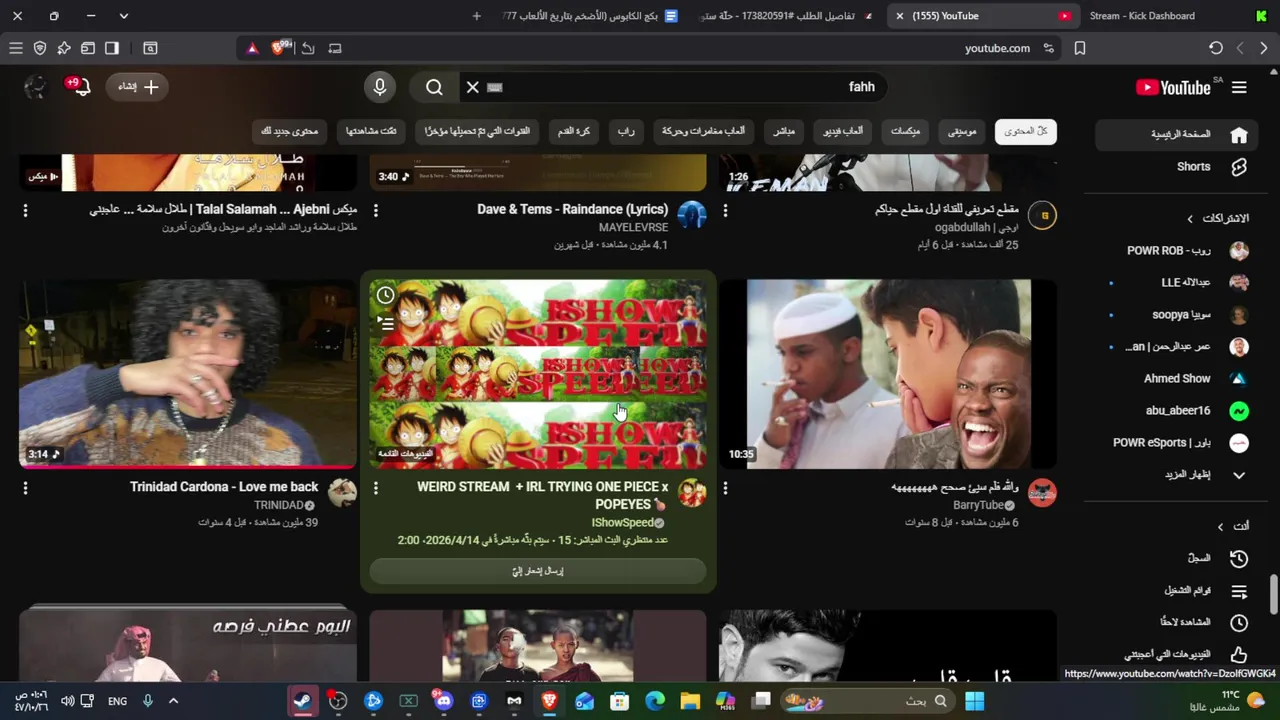Viewport: 1280px width, 720px height.
Task: Click the page vertical scrollbar thumb
Action: (1274, 595)
